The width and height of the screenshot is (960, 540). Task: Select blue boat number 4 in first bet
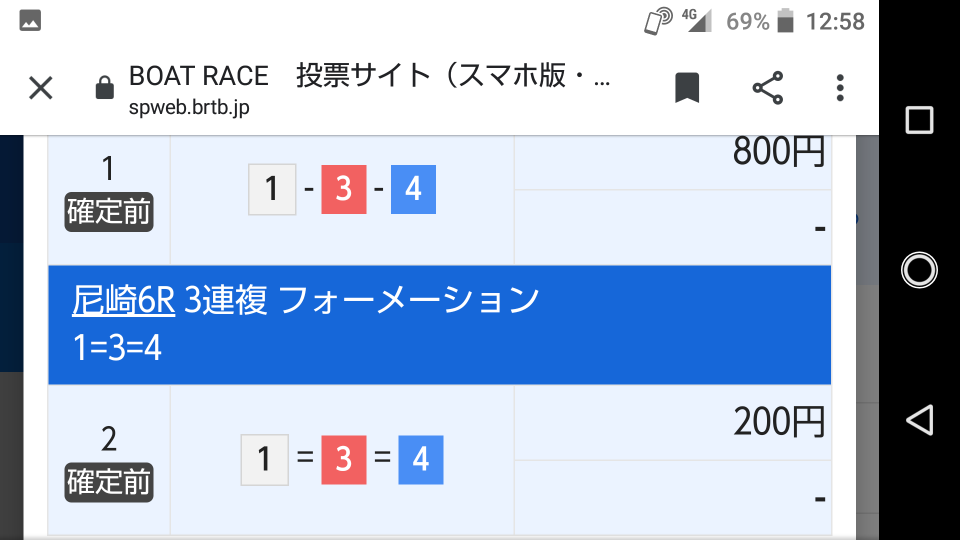click(x=413, y=189)
